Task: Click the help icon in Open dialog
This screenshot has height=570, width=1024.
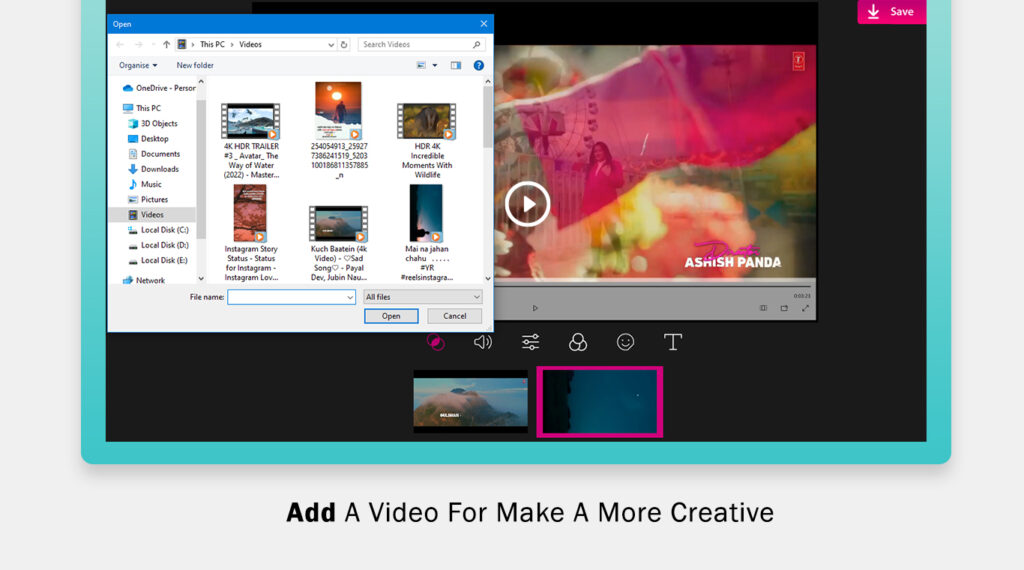Action: (479, 65)
